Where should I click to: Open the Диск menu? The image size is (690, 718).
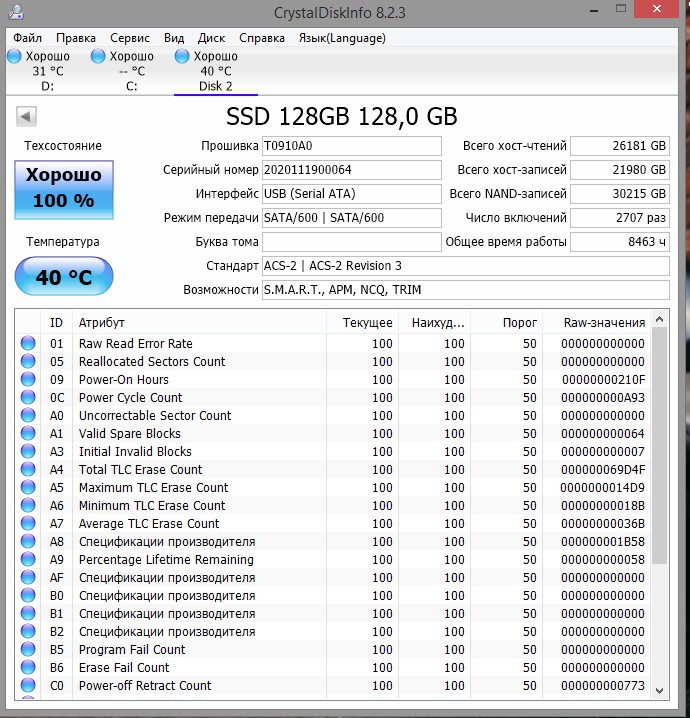click(x=212, y=38)
